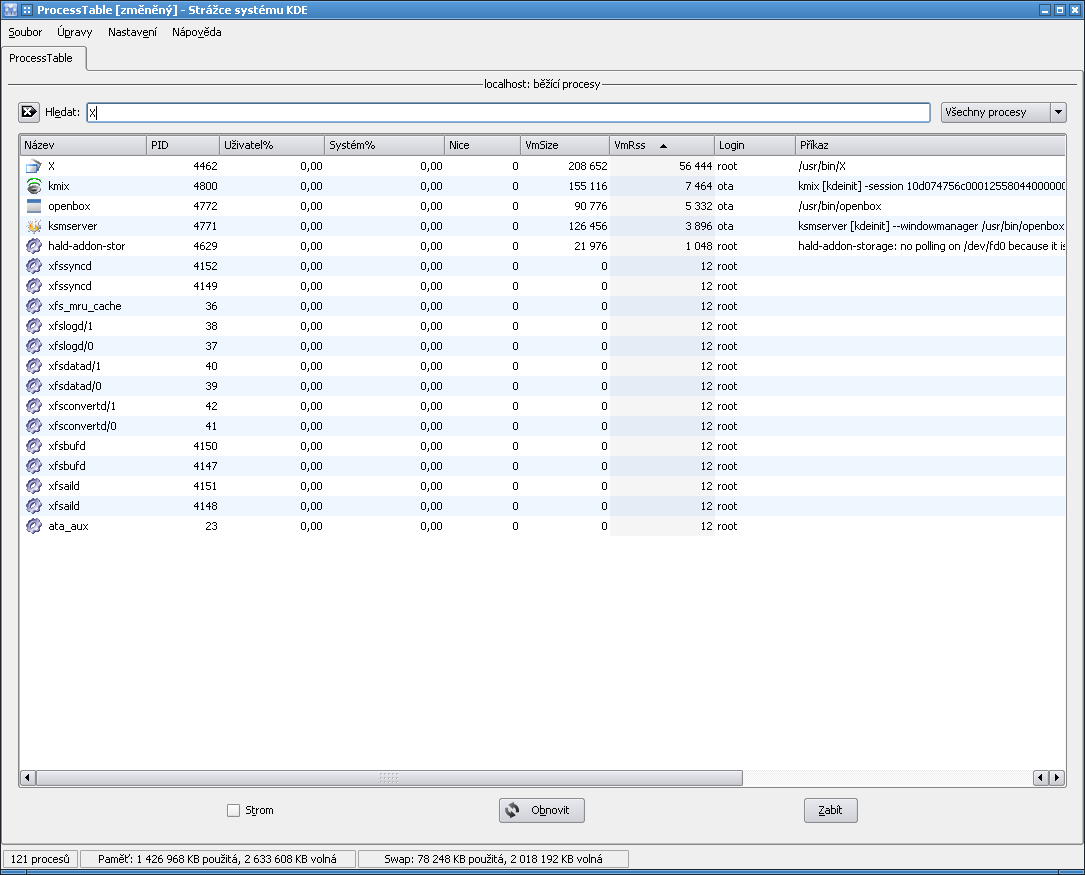1085x875 pixels.
Task: Click gear icon of xfsaild PID 4148
Action: point(33,507)
